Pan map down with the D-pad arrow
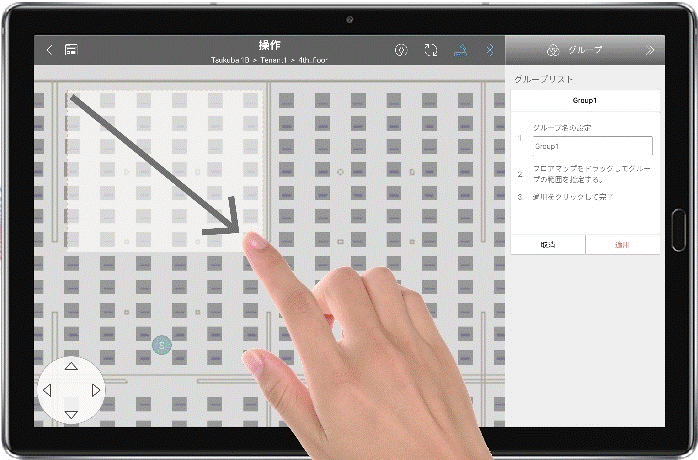 coord(71,415)
